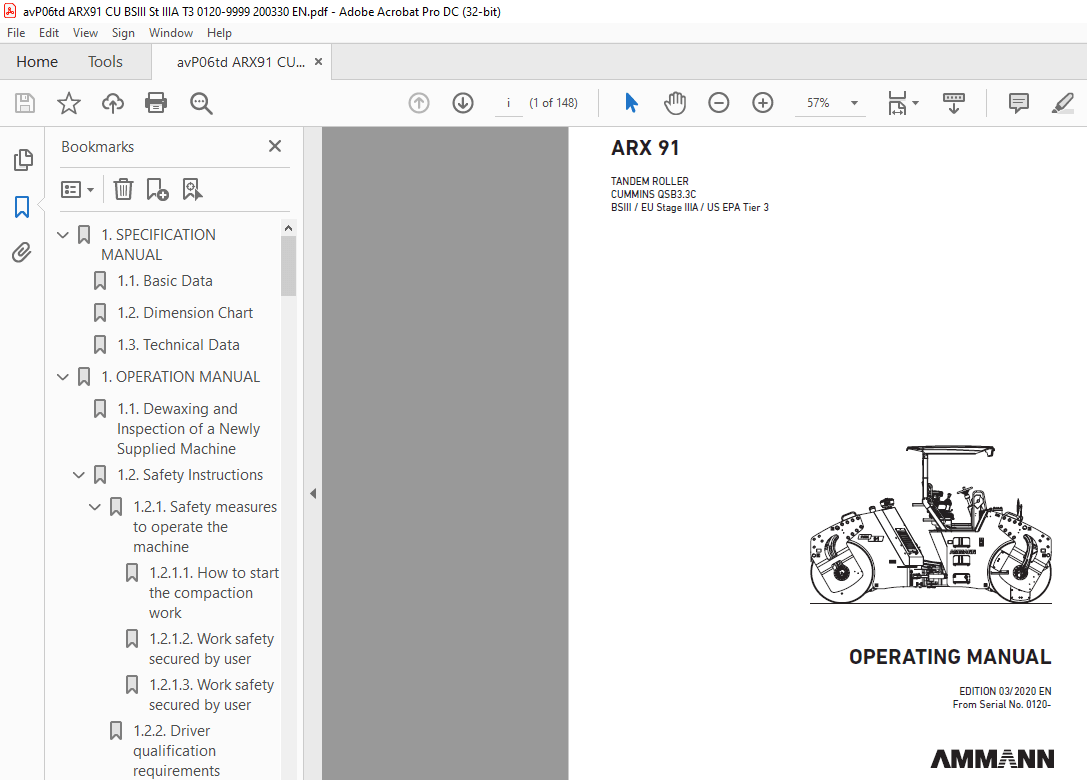The image size is (1087, 780).
Task: Go to the next page with down arrow
Action: tap(462, 102)
